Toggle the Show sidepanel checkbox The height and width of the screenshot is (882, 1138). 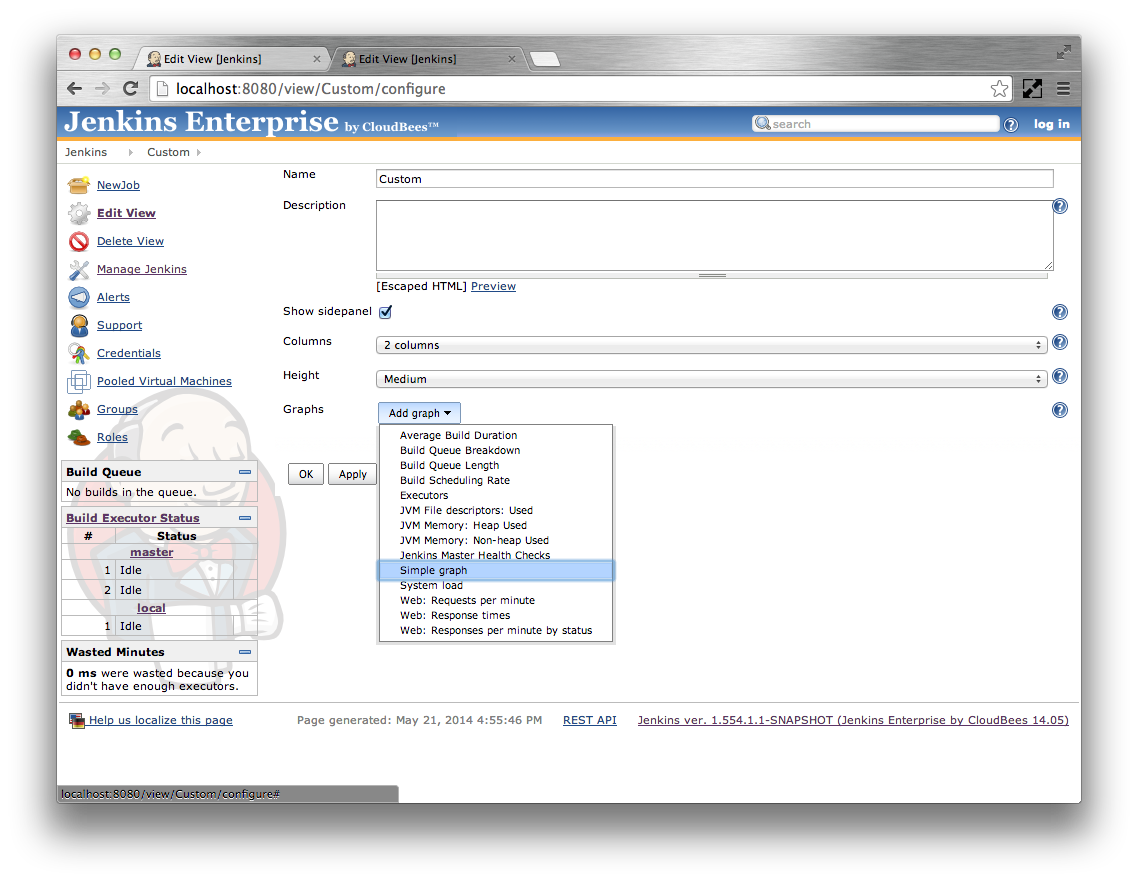385,312
